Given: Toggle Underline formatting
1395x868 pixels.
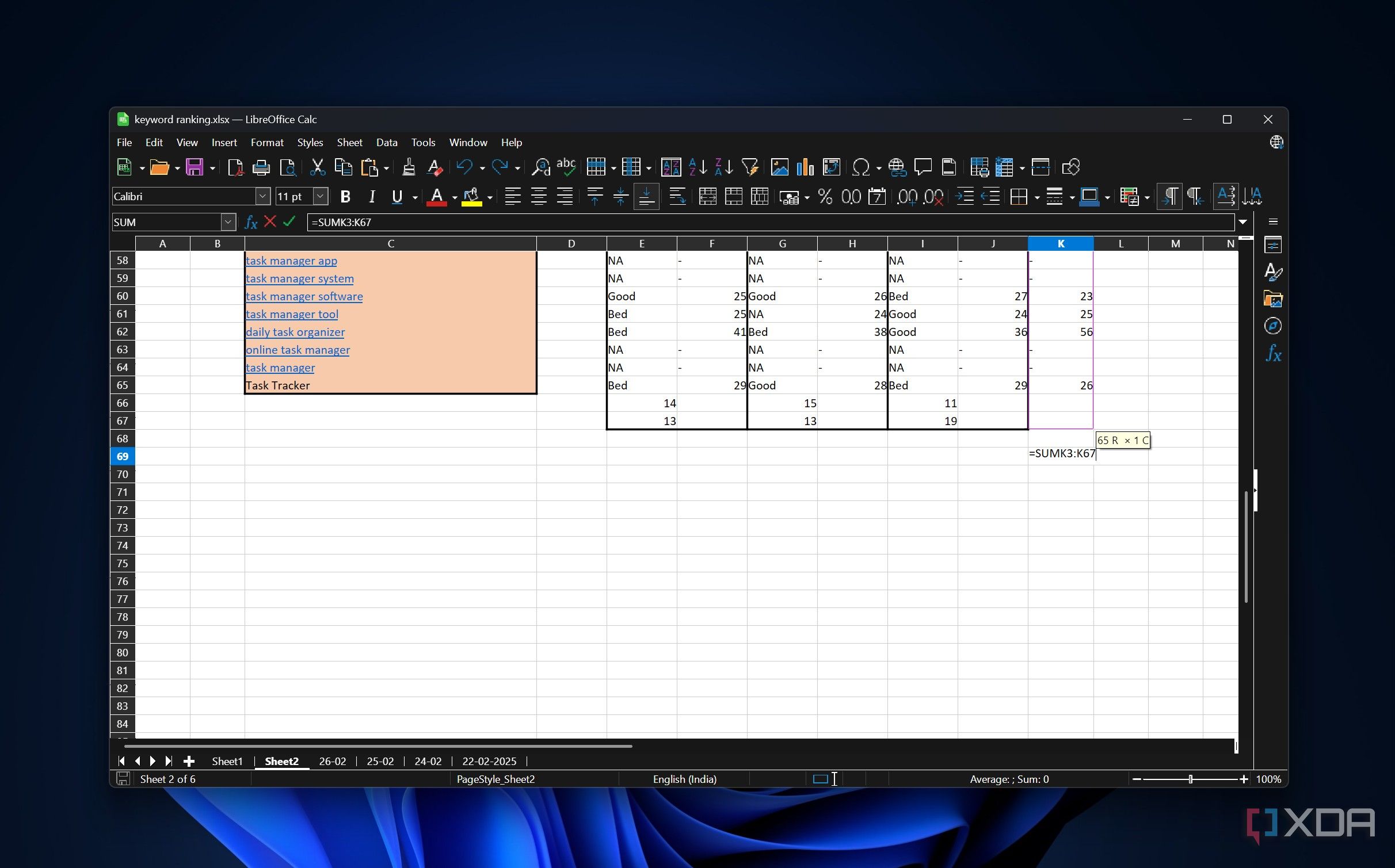Looking at the screenshot, I should tap(397, 197).
